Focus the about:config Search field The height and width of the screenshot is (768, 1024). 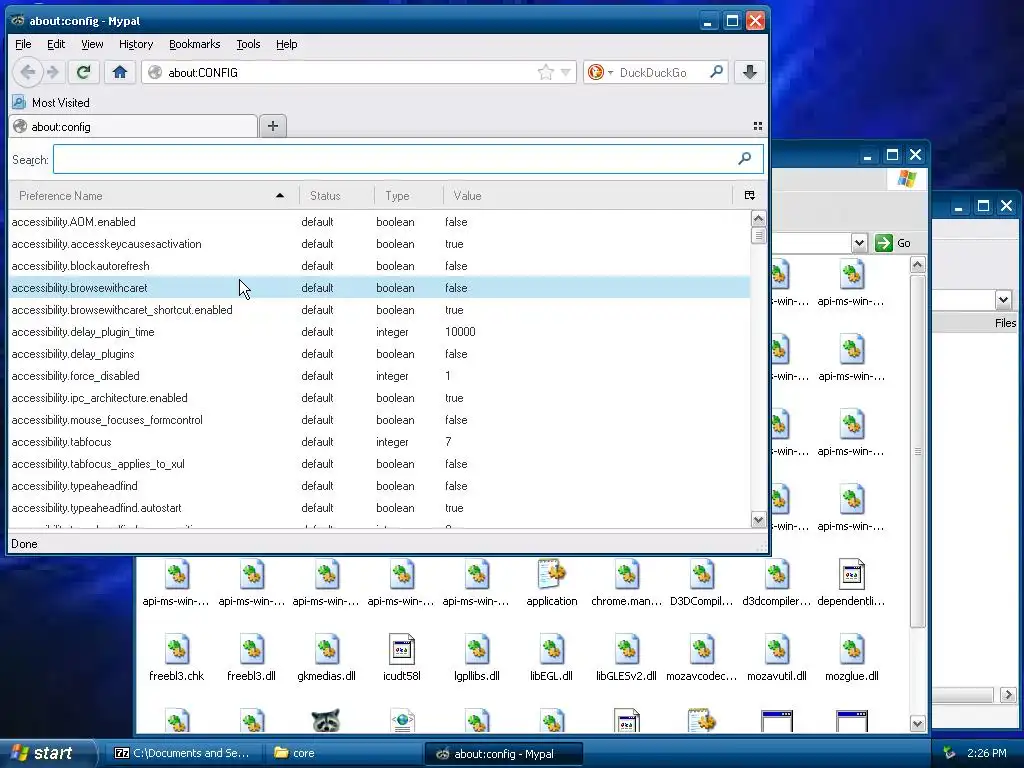click(408, 159)
